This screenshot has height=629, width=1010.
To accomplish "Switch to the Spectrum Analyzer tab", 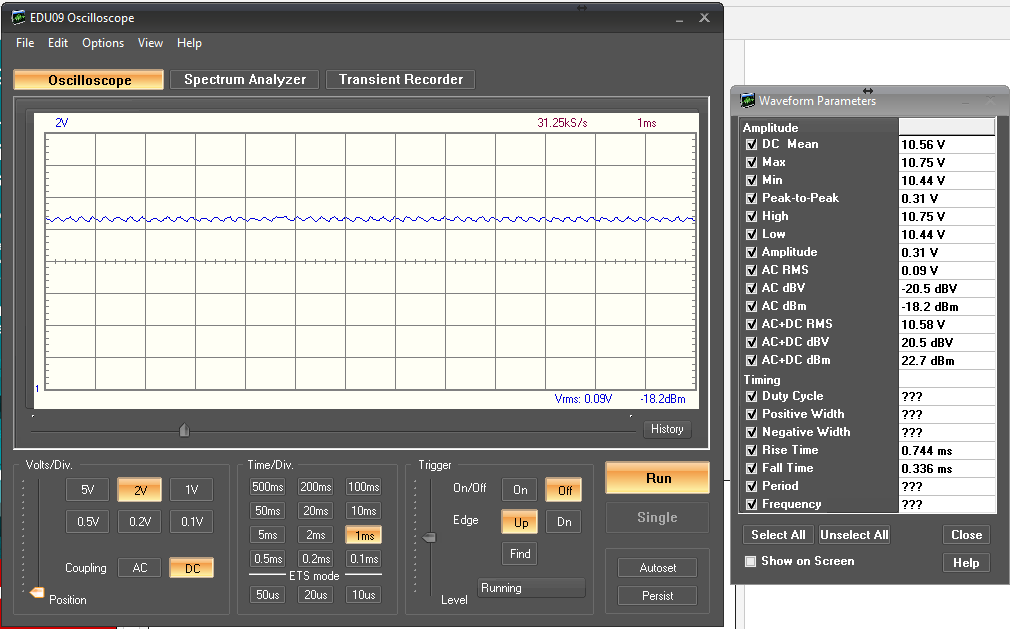I will (x=245, y=80).
